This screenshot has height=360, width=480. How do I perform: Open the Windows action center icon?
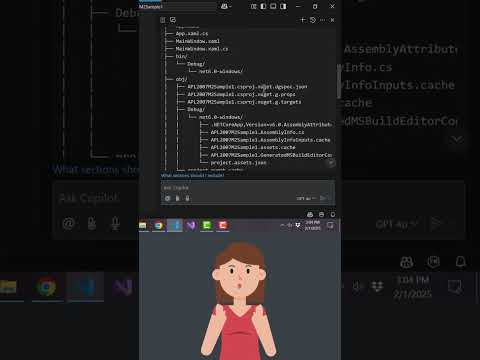click(330, 226)
